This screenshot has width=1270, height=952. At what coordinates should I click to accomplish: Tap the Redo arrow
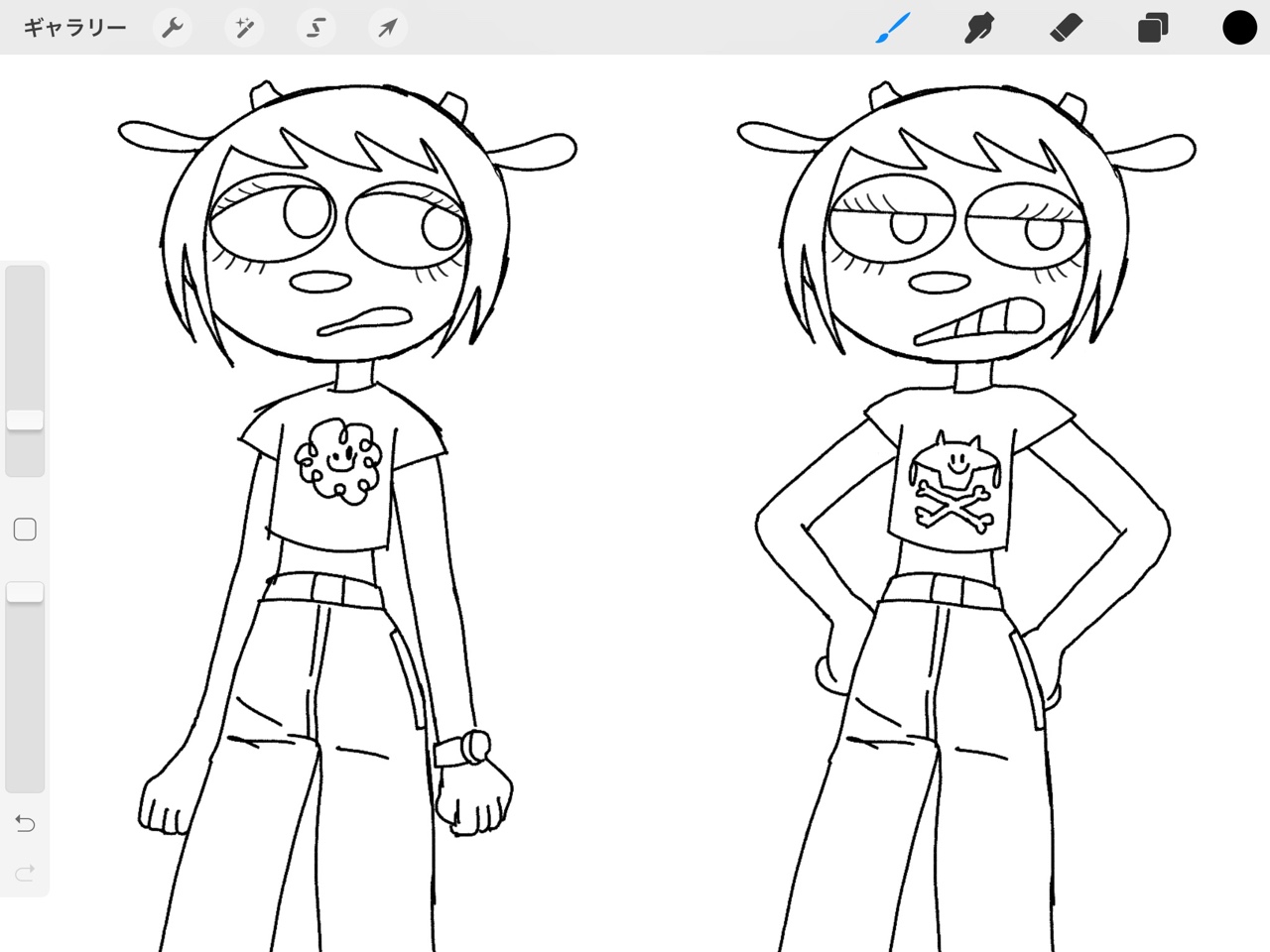click(25, 873)
